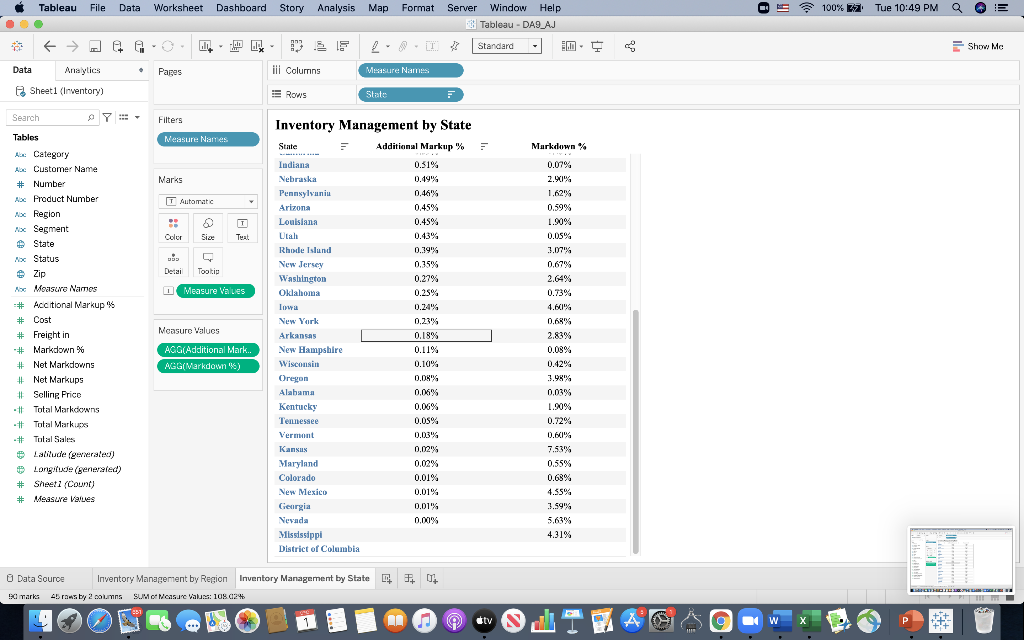Switch to Inventory Management by Region sheet

click(160, 578)
